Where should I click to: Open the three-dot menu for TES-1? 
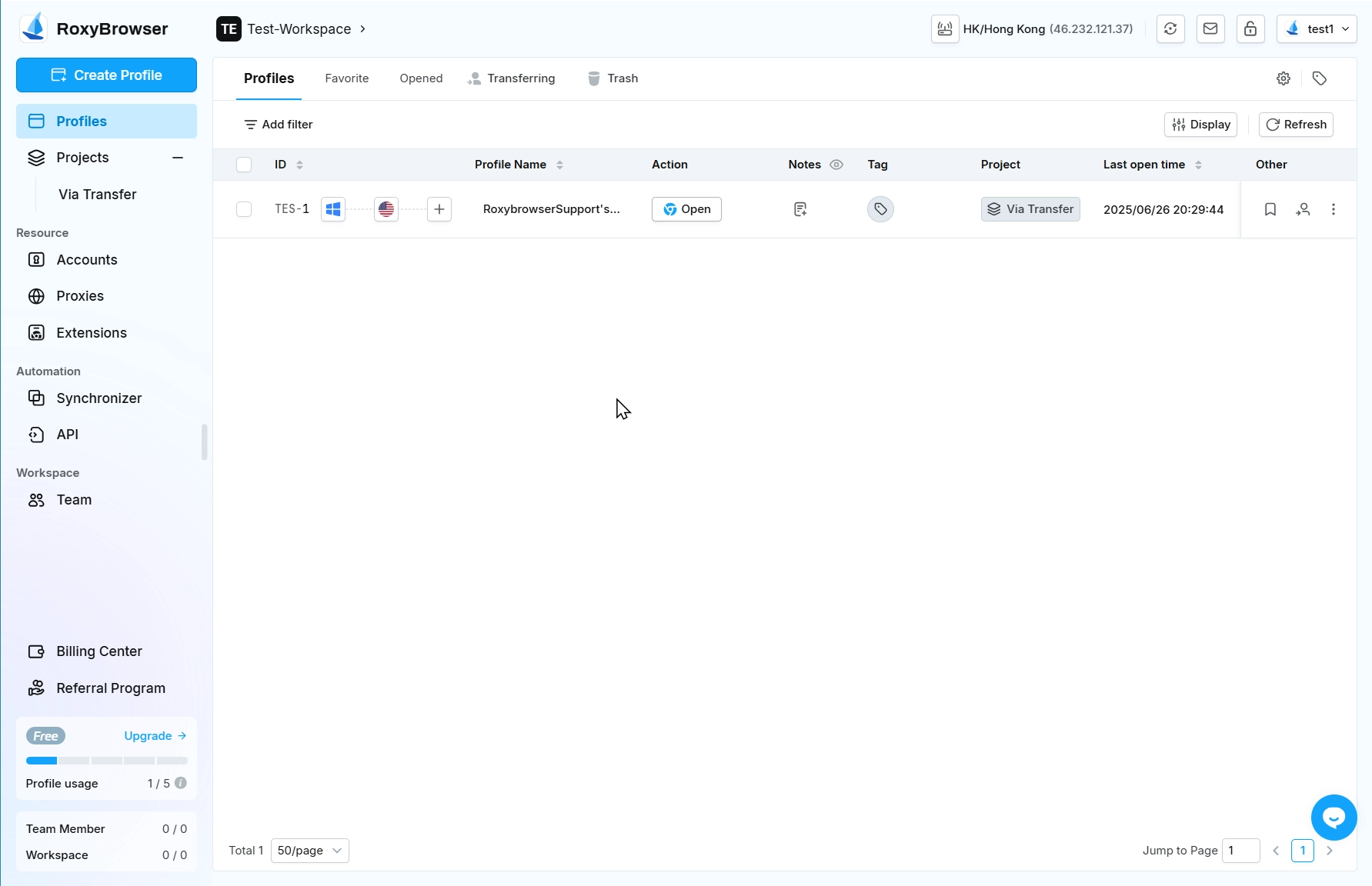(x=1334, y=209)
